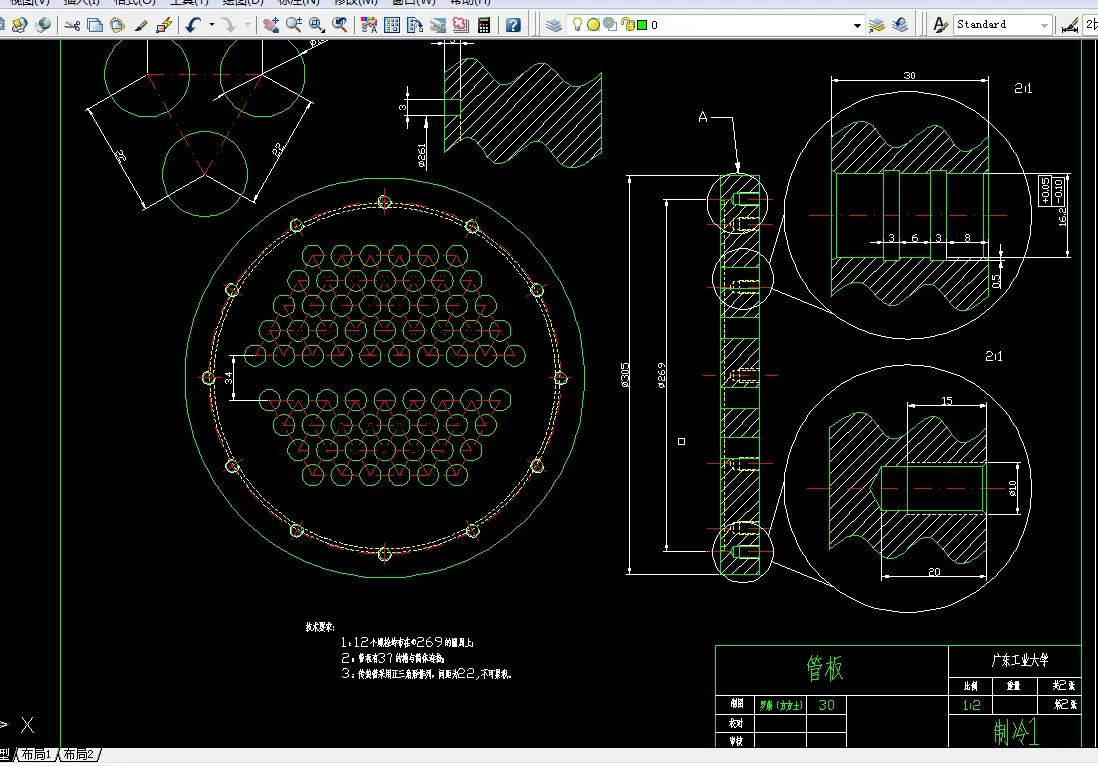1098x766 pixels.
Task: Switch to the 布局1 layout tab
Action: [x=36, y=754]
